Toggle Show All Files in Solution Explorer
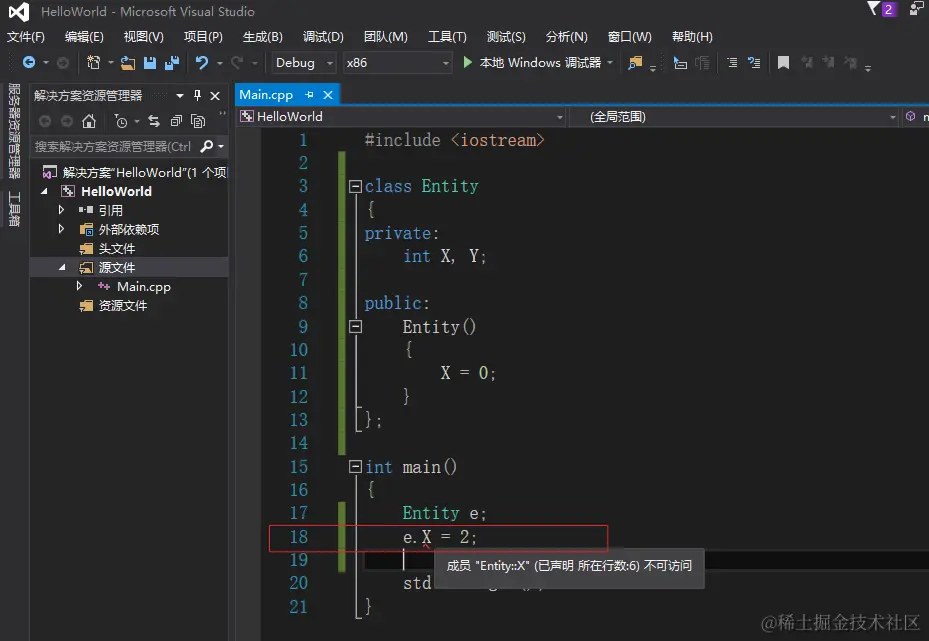The height and width of the screenshot is (641, 929). tap(198, 121)
